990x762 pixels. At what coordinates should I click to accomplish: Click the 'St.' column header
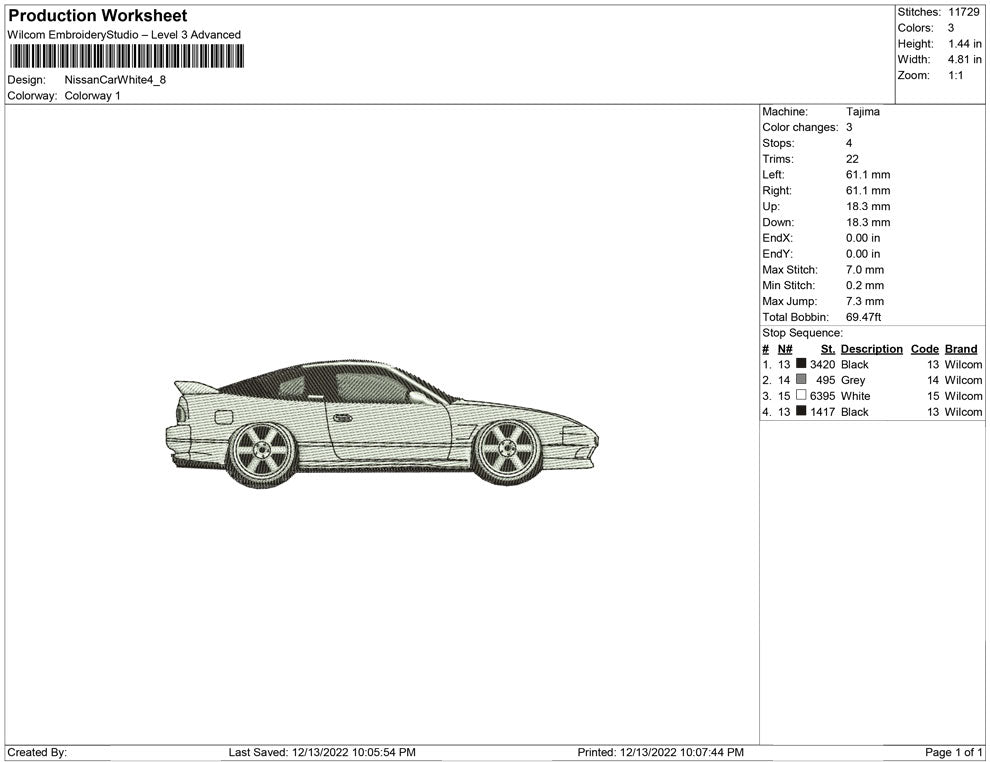(x=828, y=349)
